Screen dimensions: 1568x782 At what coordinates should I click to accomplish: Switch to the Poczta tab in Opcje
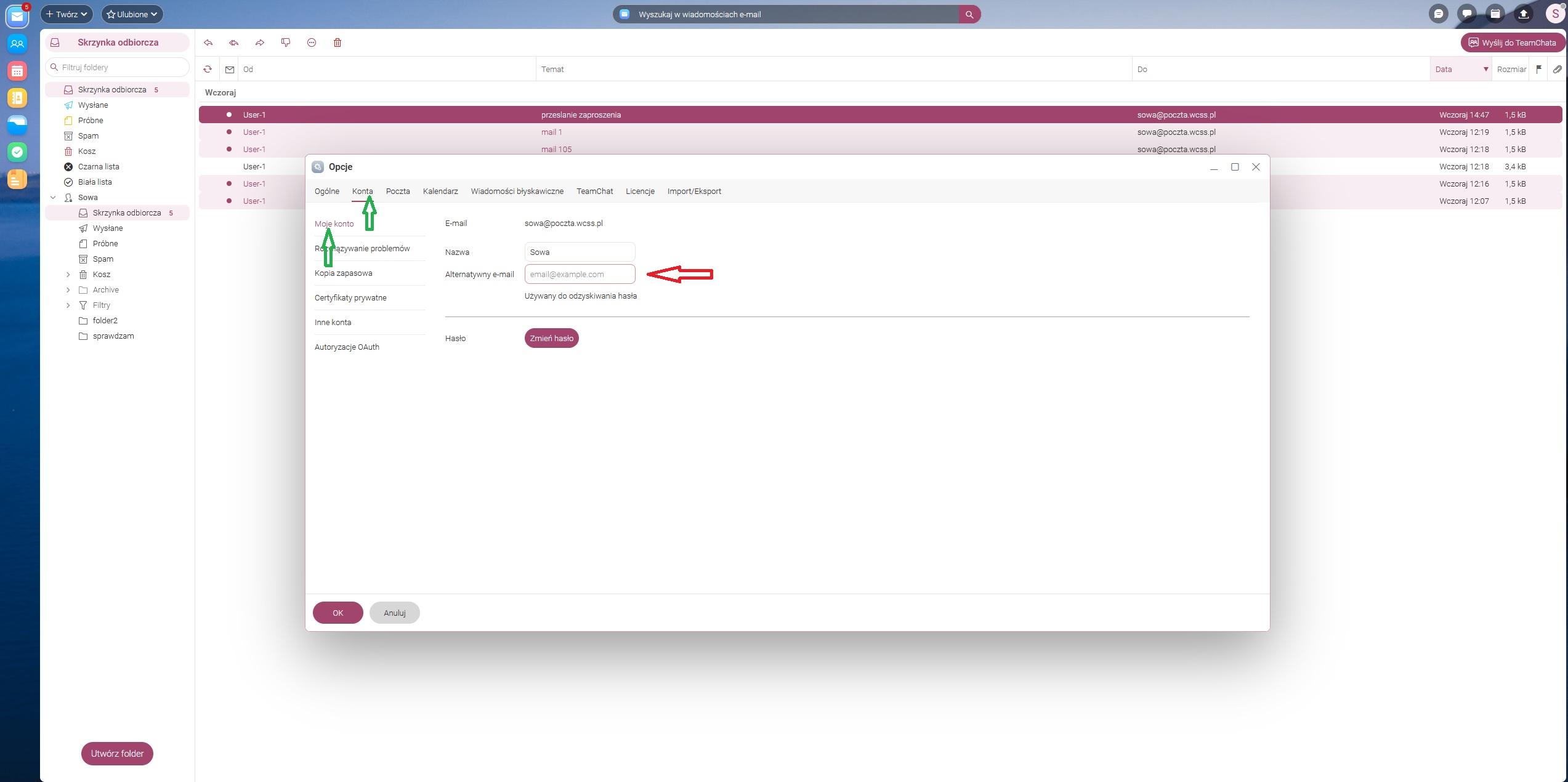[x=398, y=191]
